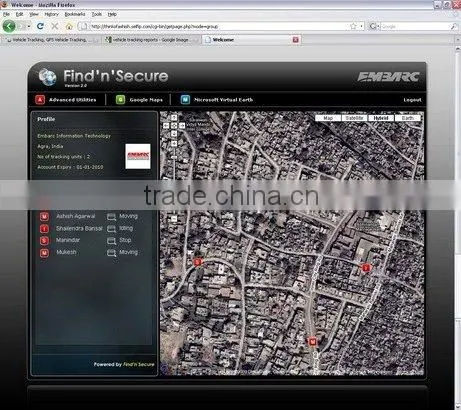
Task: Open the Tools menu
Action: 97,14
